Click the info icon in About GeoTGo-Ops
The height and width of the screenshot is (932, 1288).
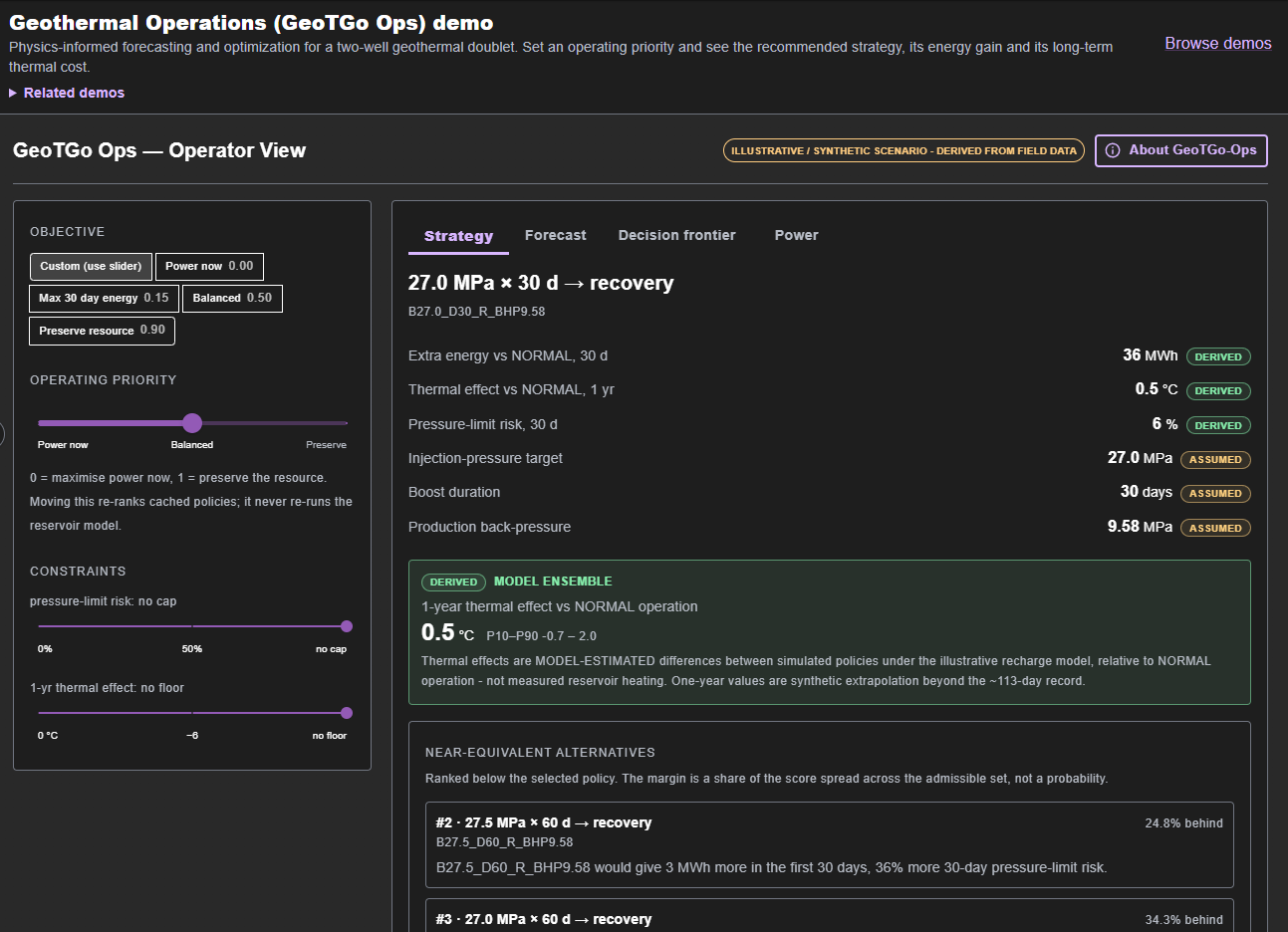(1113, 150)
